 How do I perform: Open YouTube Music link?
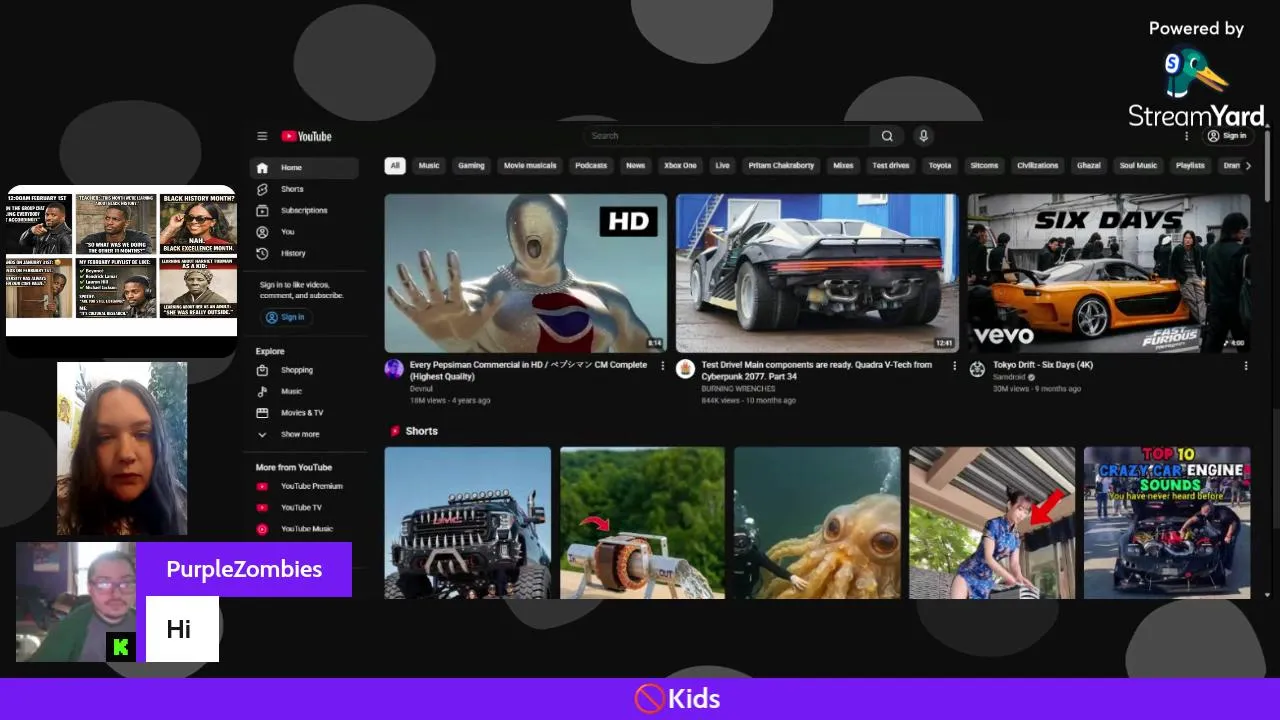[303, 529]
